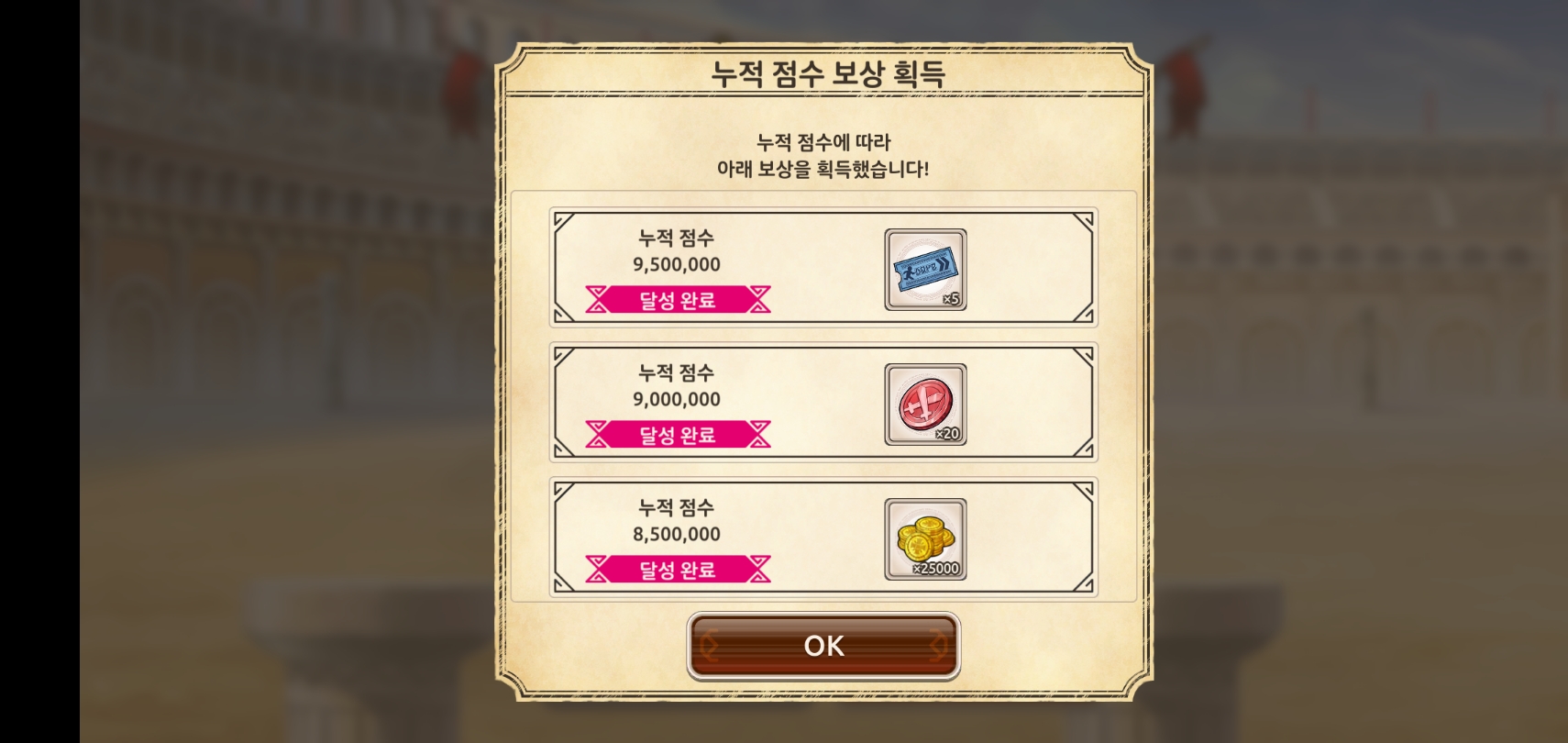This screenshot has width=1568, height=743.
Task: Confirm the rewards with the OK button
Action: [823, 647]
